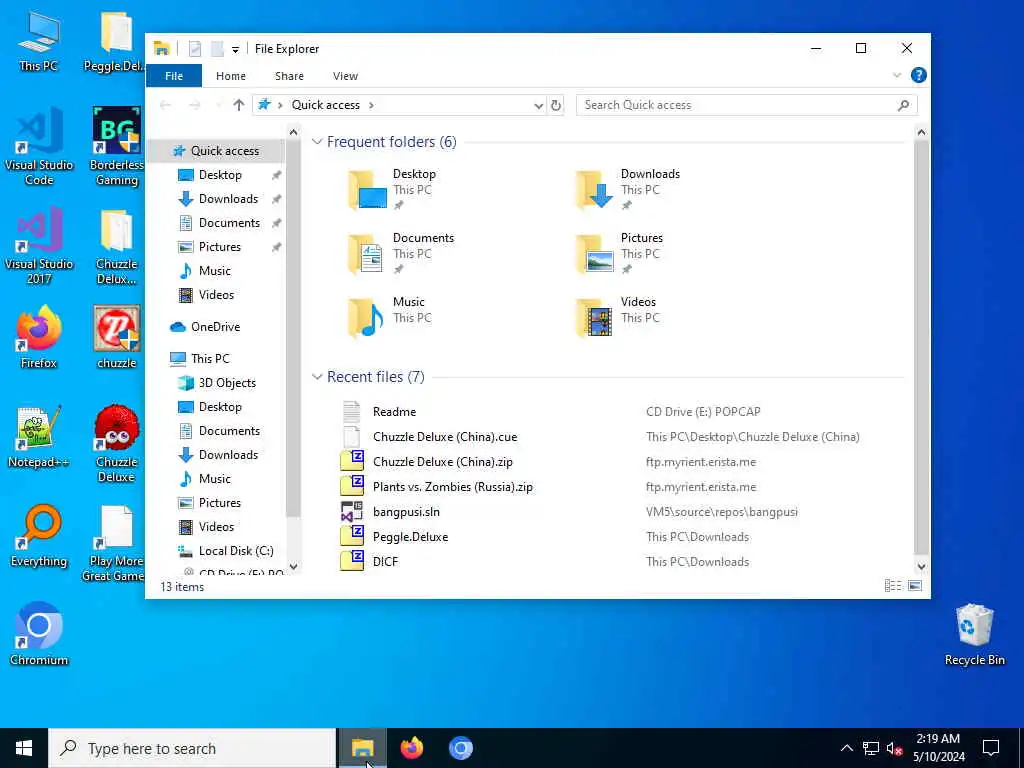Click the main content vertical scrollbar
Viewport: 1024px width, 768px height.
pyautogui.click(x=921, y=346)
